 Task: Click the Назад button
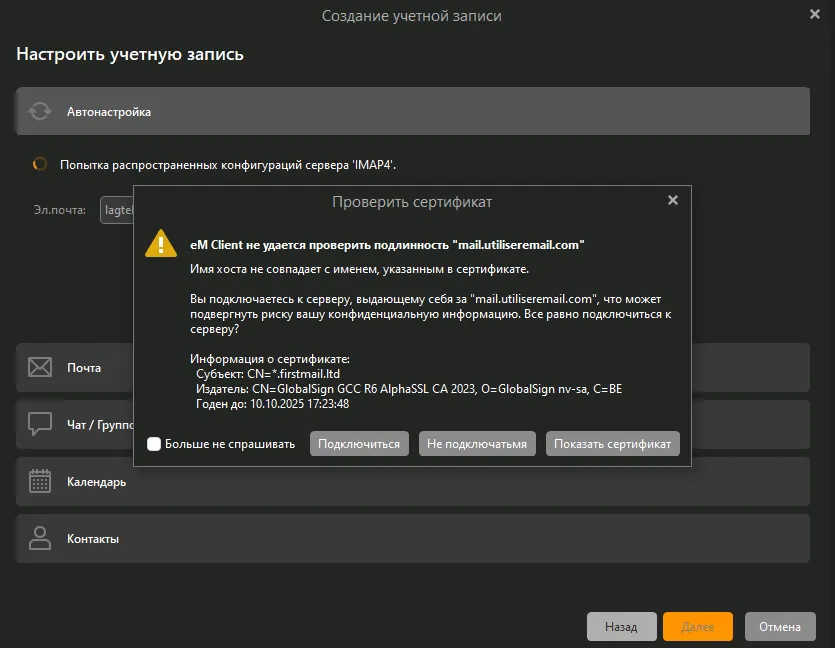tap(621, 627)
